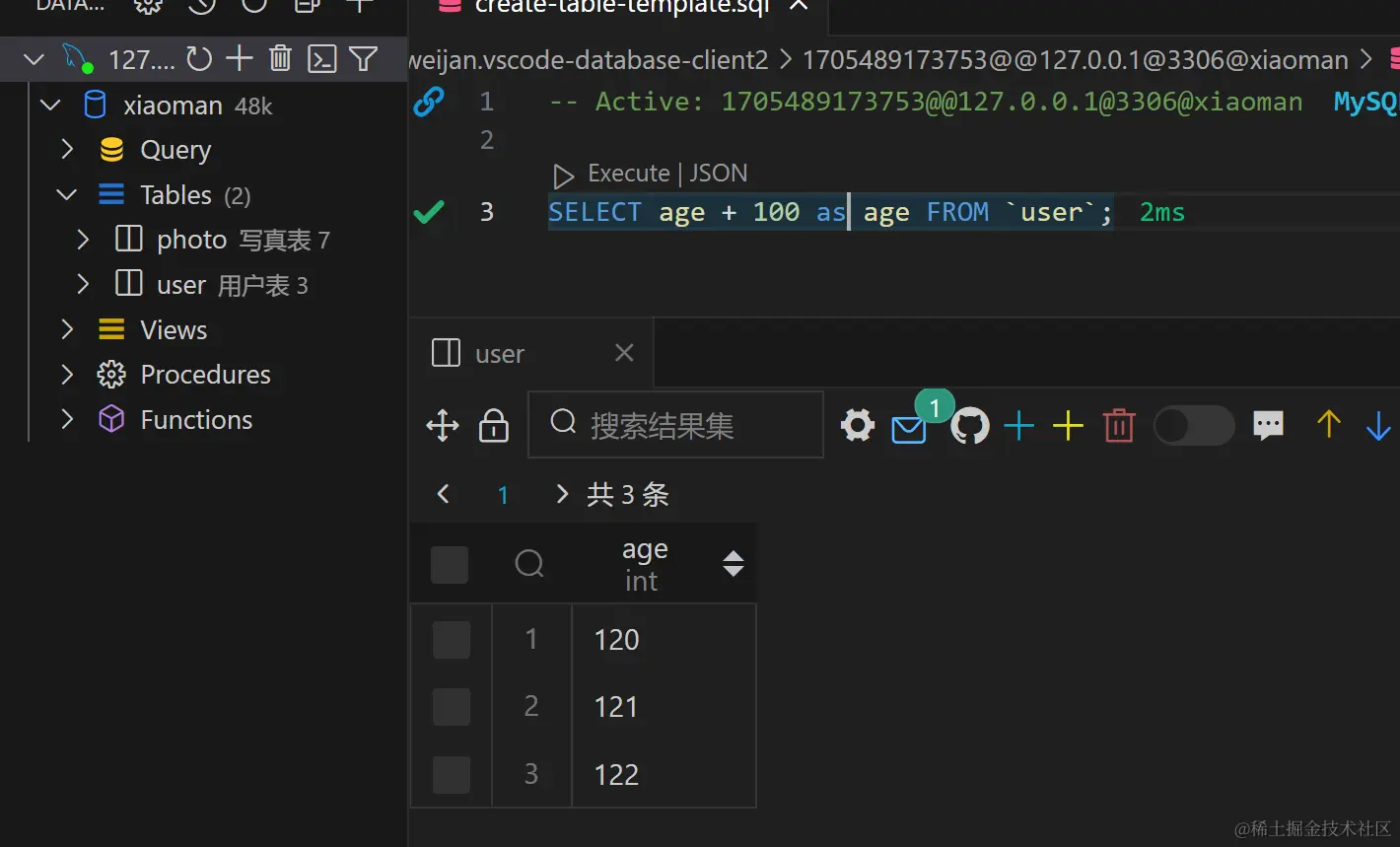This screenshot has width=1400, height=847.
Task: Select the cell containing 120
Action: [664, 640]
